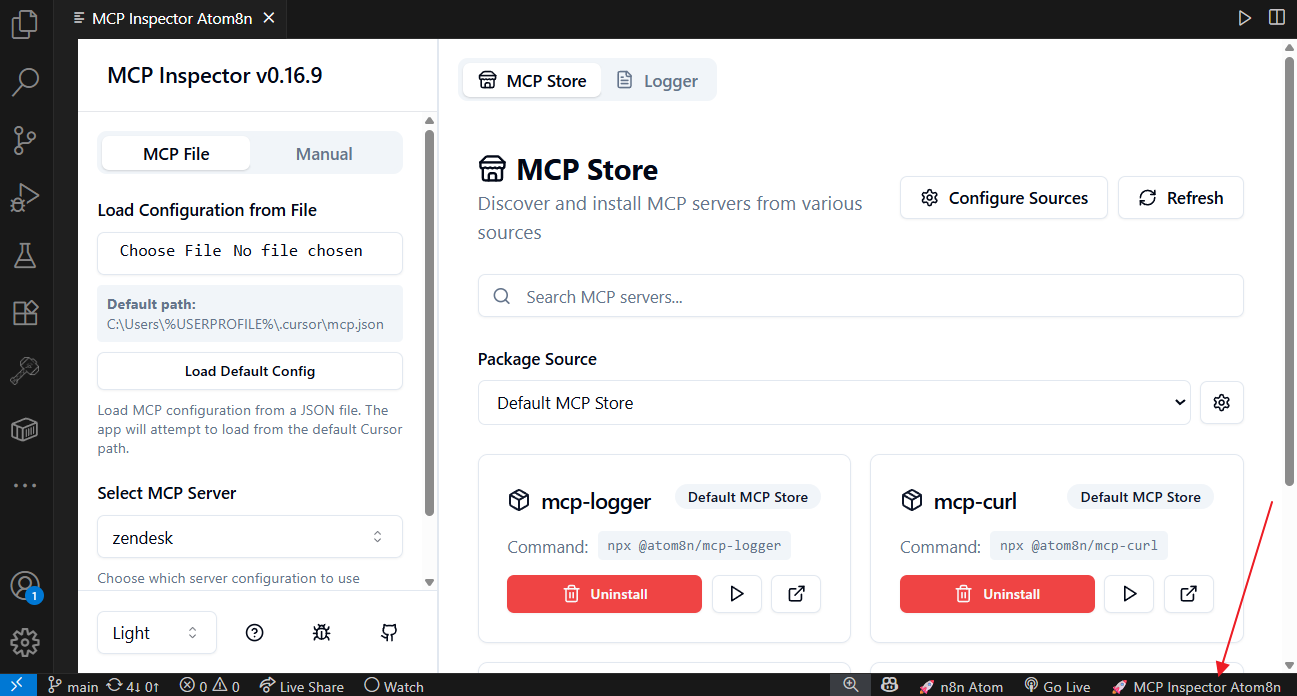1297x696 pixels.
Task: Open the Explorer view in activity bar
Action: tap(25, 24)
